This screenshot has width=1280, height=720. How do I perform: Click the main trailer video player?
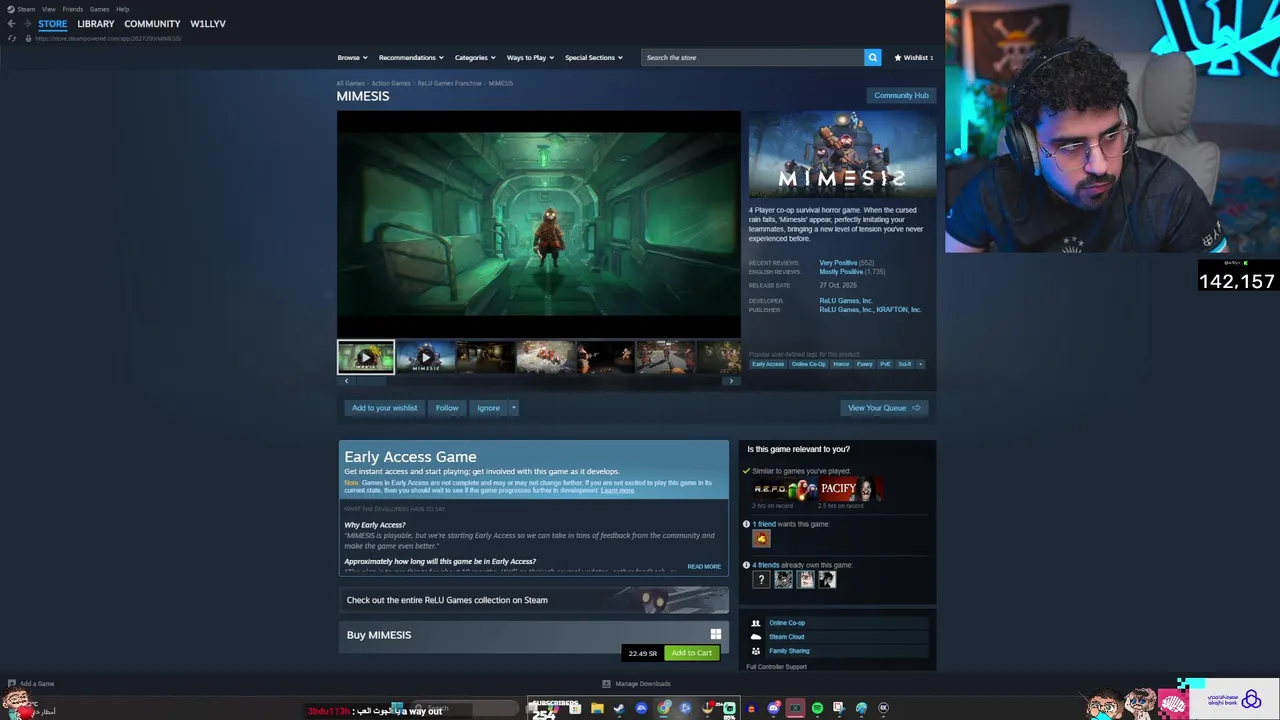tap(539, 225)
